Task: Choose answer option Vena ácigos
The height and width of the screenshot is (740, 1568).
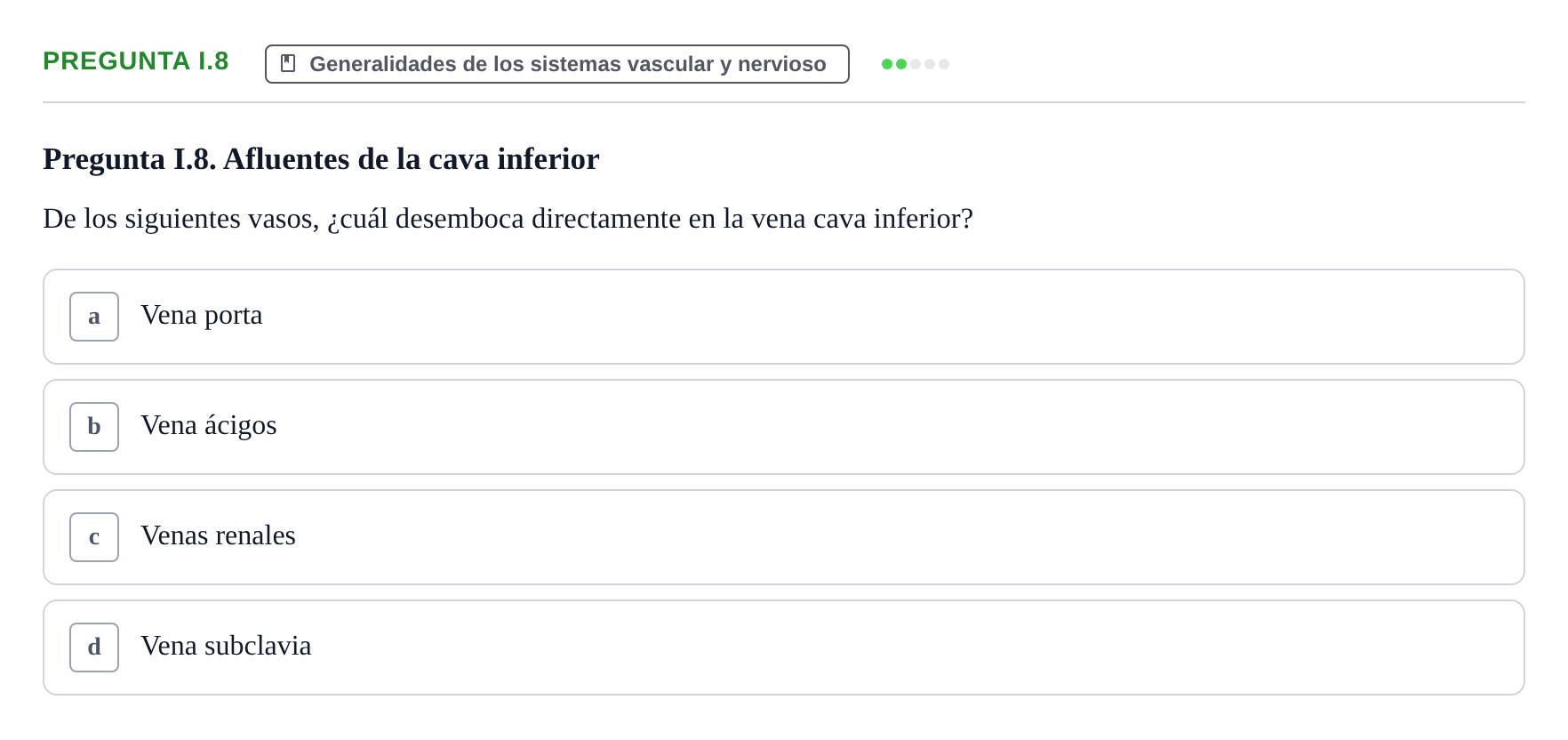Action: click(x=784, y=427)
